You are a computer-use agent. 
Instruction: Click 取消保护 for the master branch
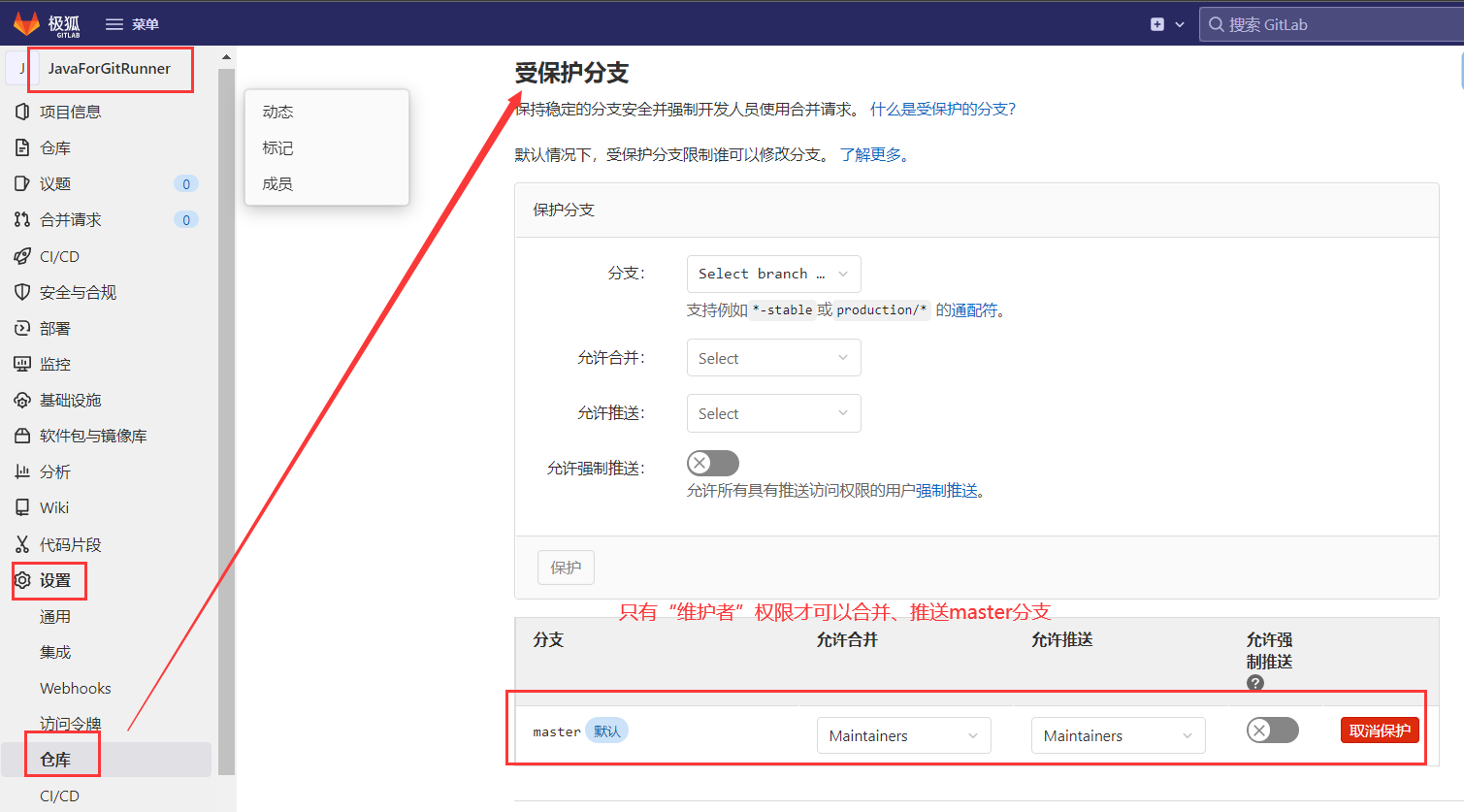pos(1380,730)
